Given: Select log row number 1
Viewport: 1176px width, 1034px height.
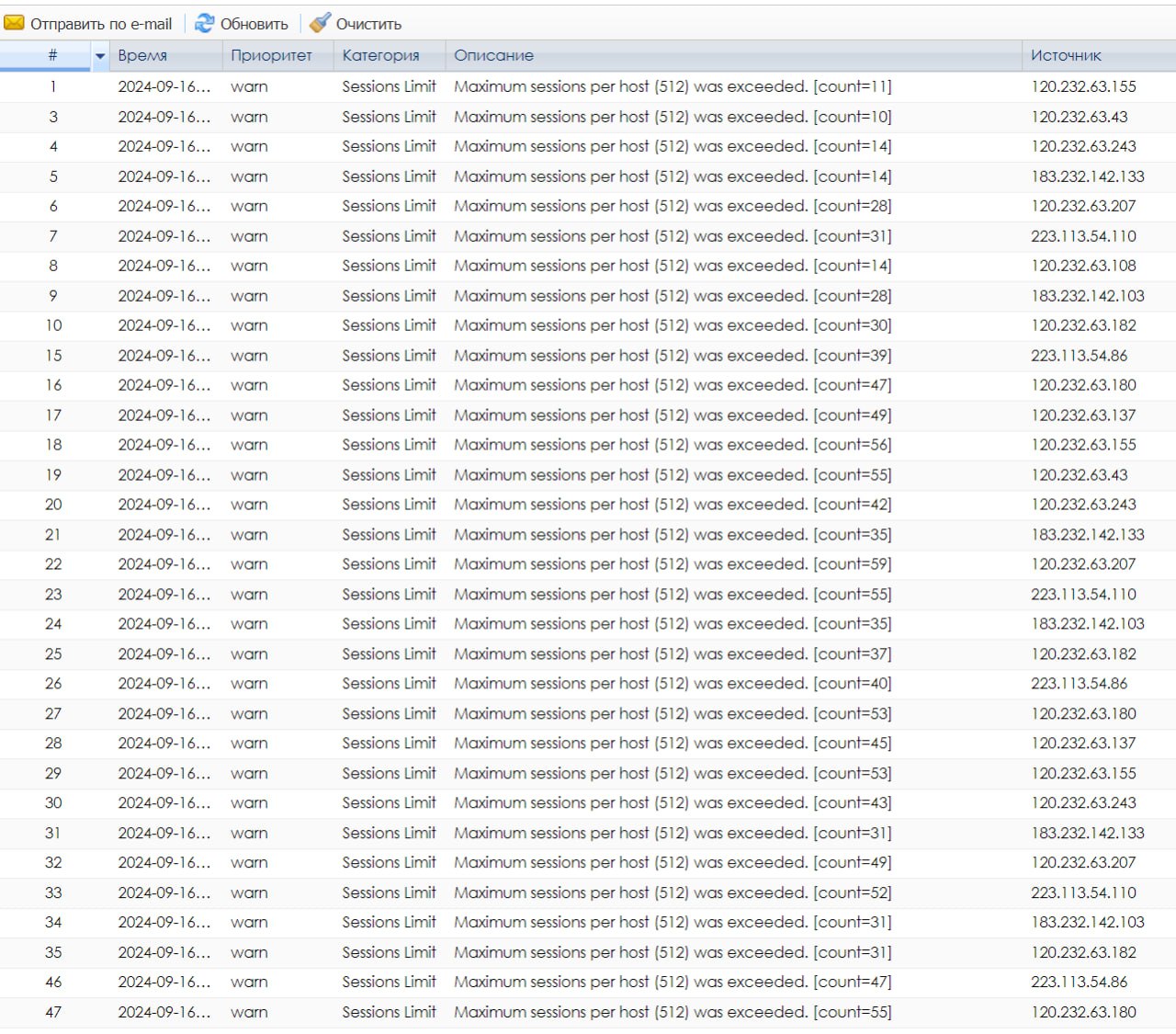Looking at the screenshot, I should (x=53, y=86).
